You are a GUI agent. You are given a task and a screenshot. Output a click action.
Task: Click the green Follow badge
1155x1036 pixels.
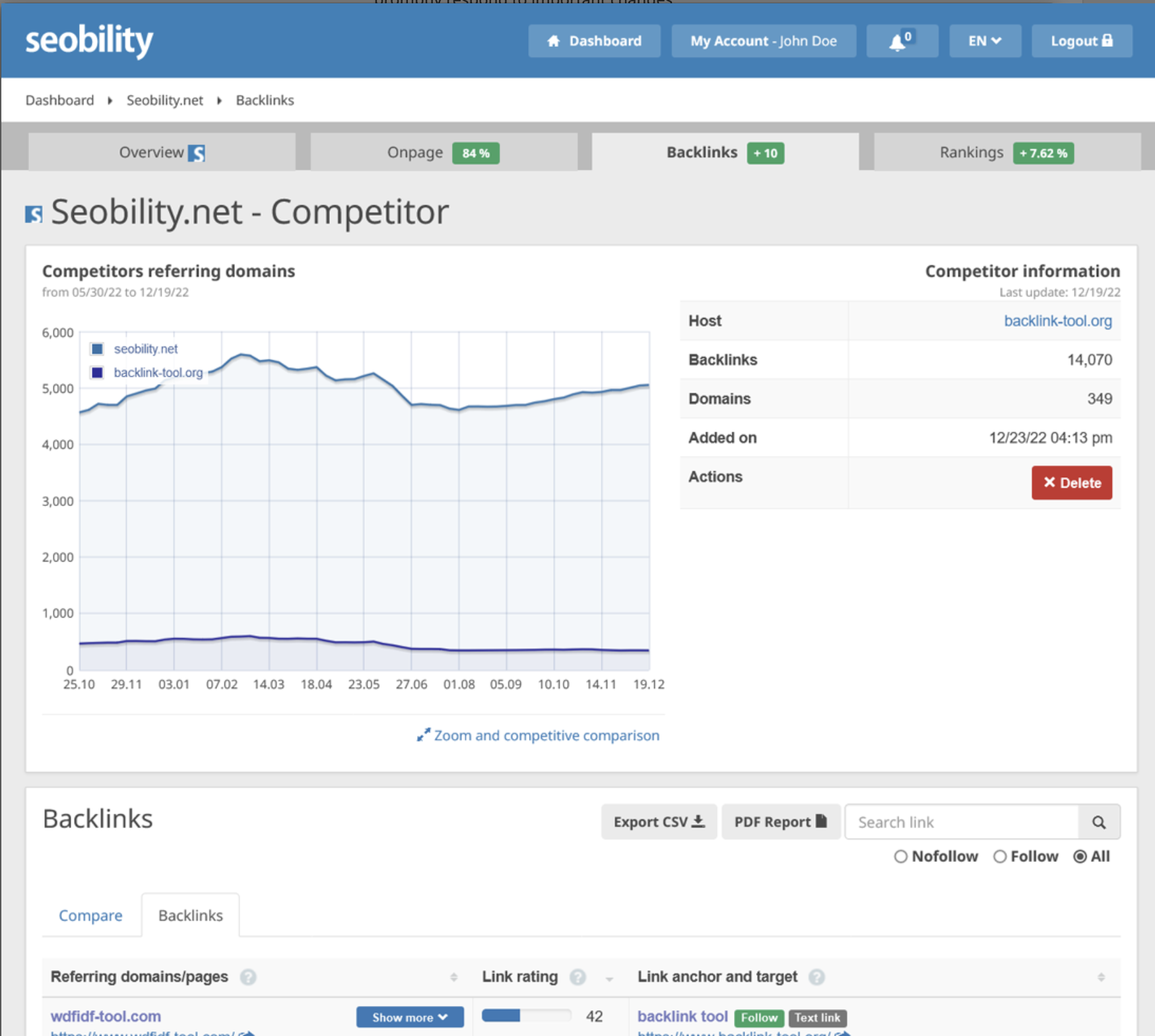pos(759,1018)
